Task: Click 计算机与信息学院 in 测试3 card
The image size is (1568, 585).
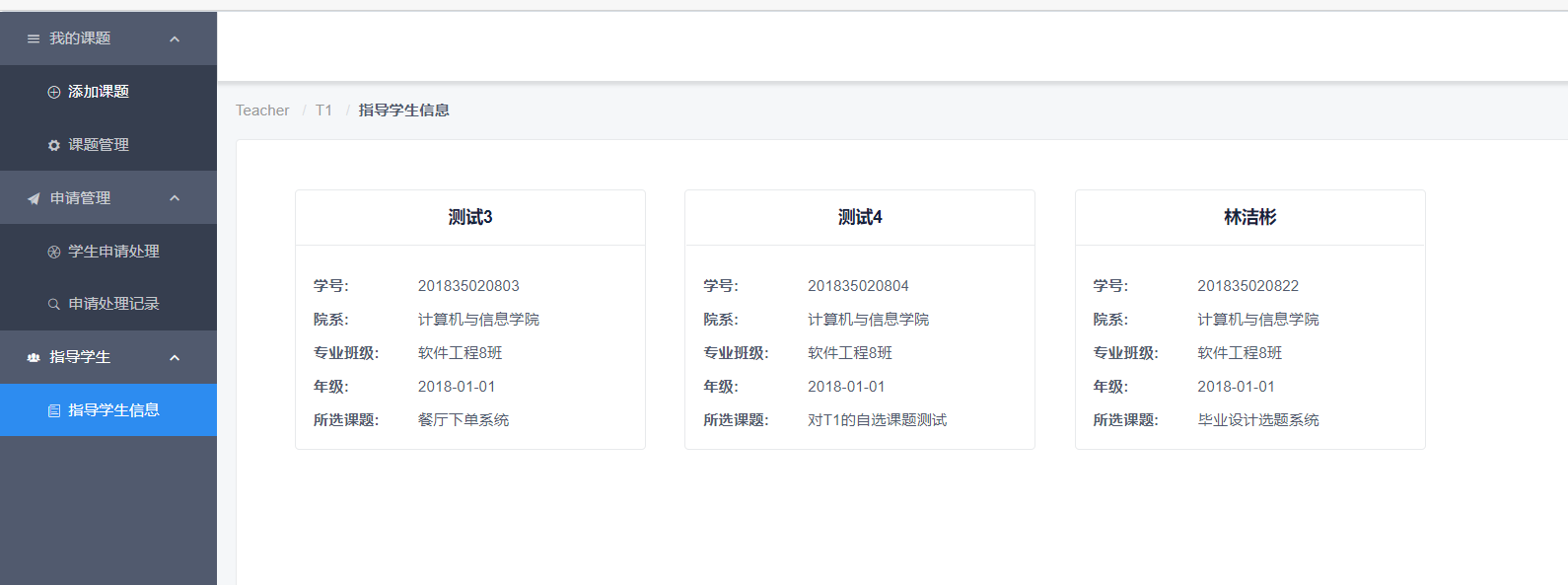Action: [x=478, y=320]
